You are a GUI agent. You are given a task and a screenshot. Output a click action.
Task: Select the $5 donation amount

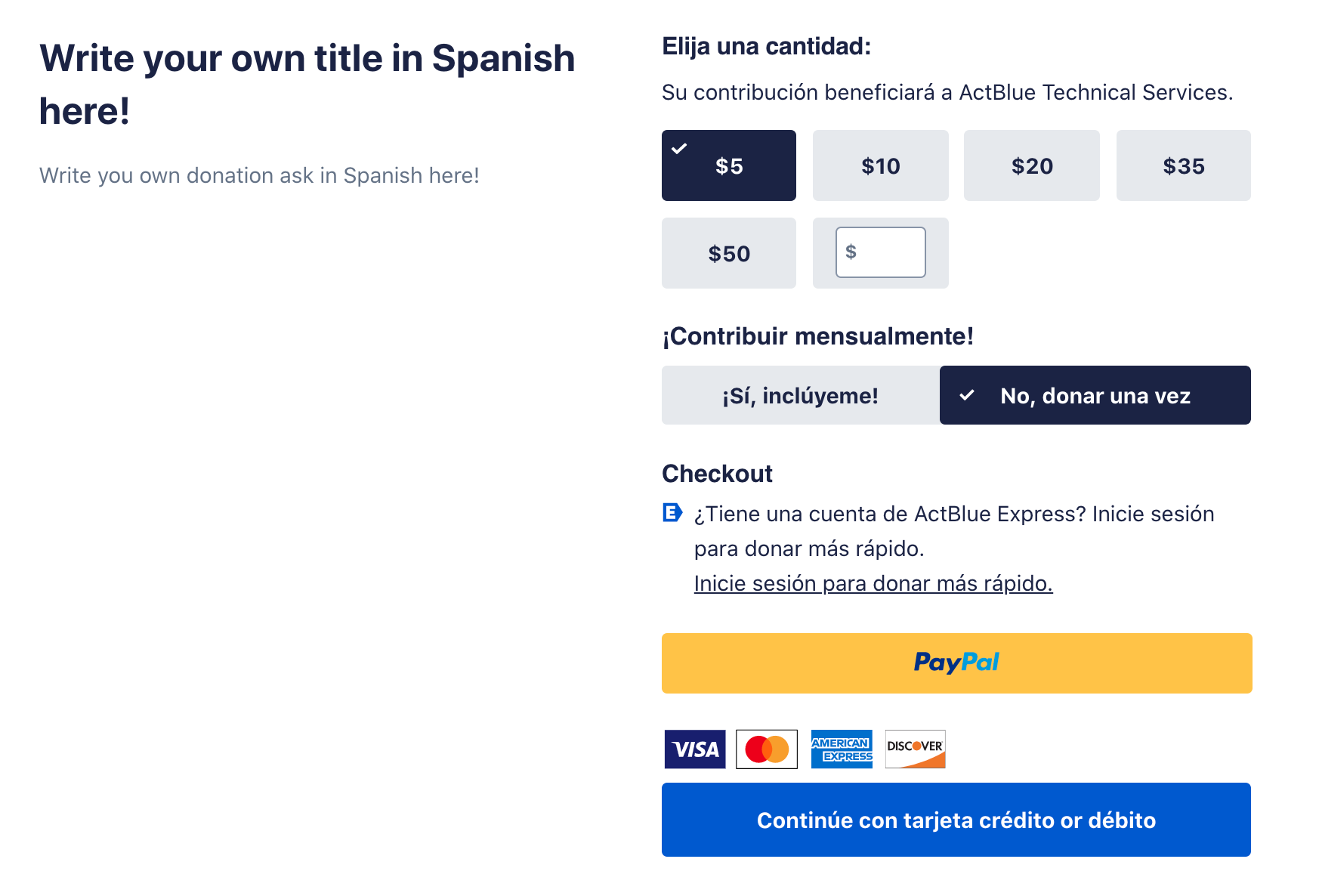(x=729, y=166)
